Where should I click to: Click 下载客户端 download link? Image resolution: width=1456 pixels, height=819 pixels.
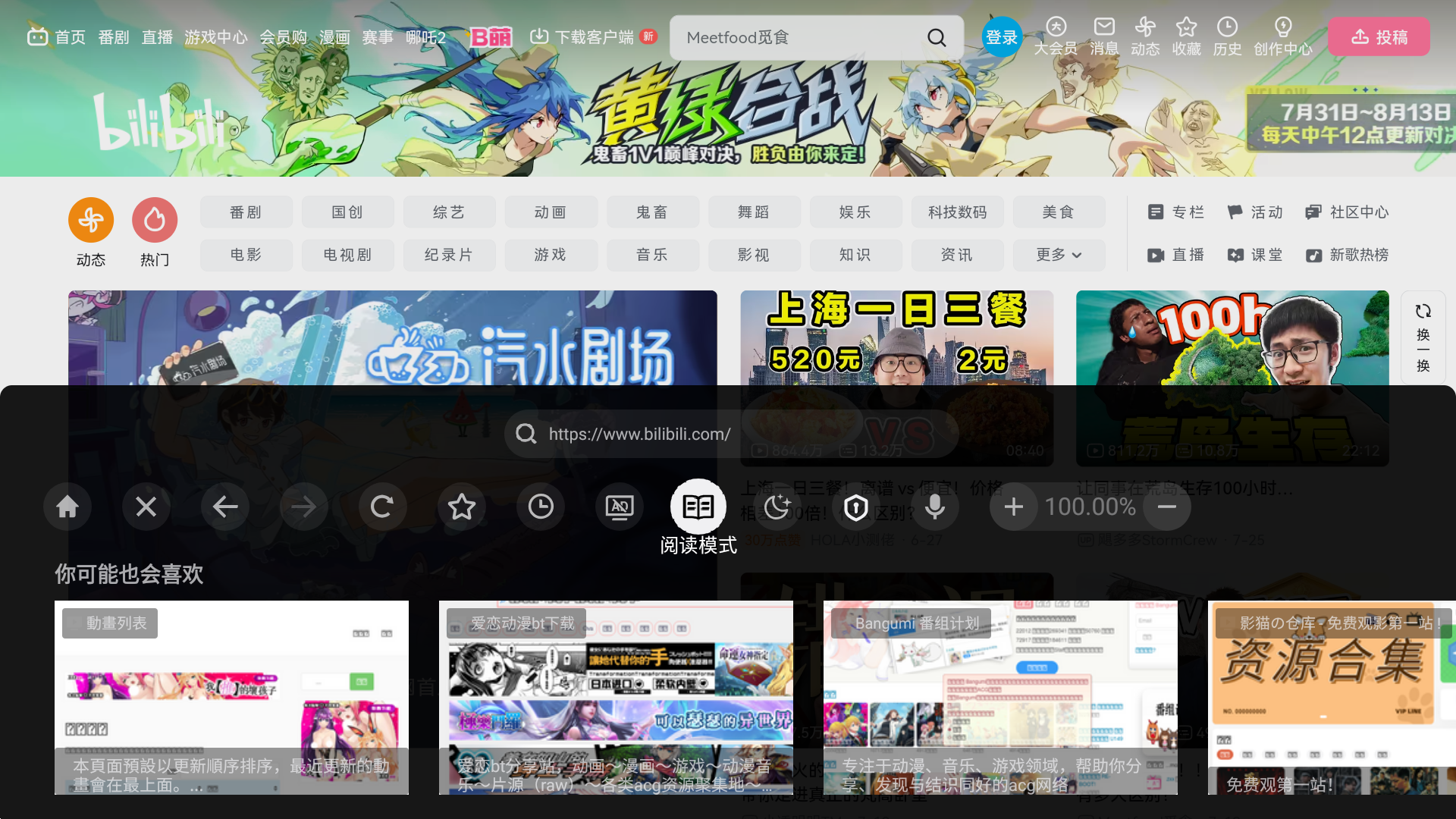(594, 37)
